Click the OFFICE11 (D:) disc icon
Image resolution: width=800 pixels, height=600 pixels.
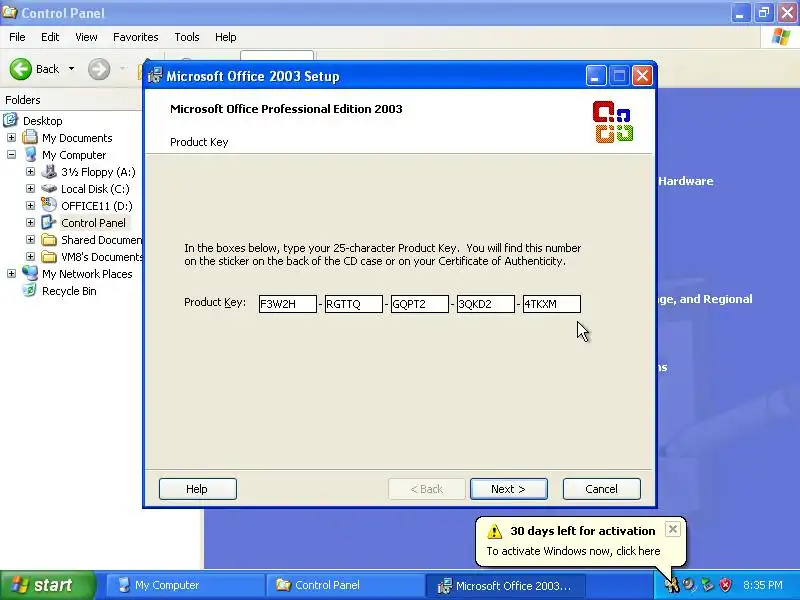pos(49,205)
